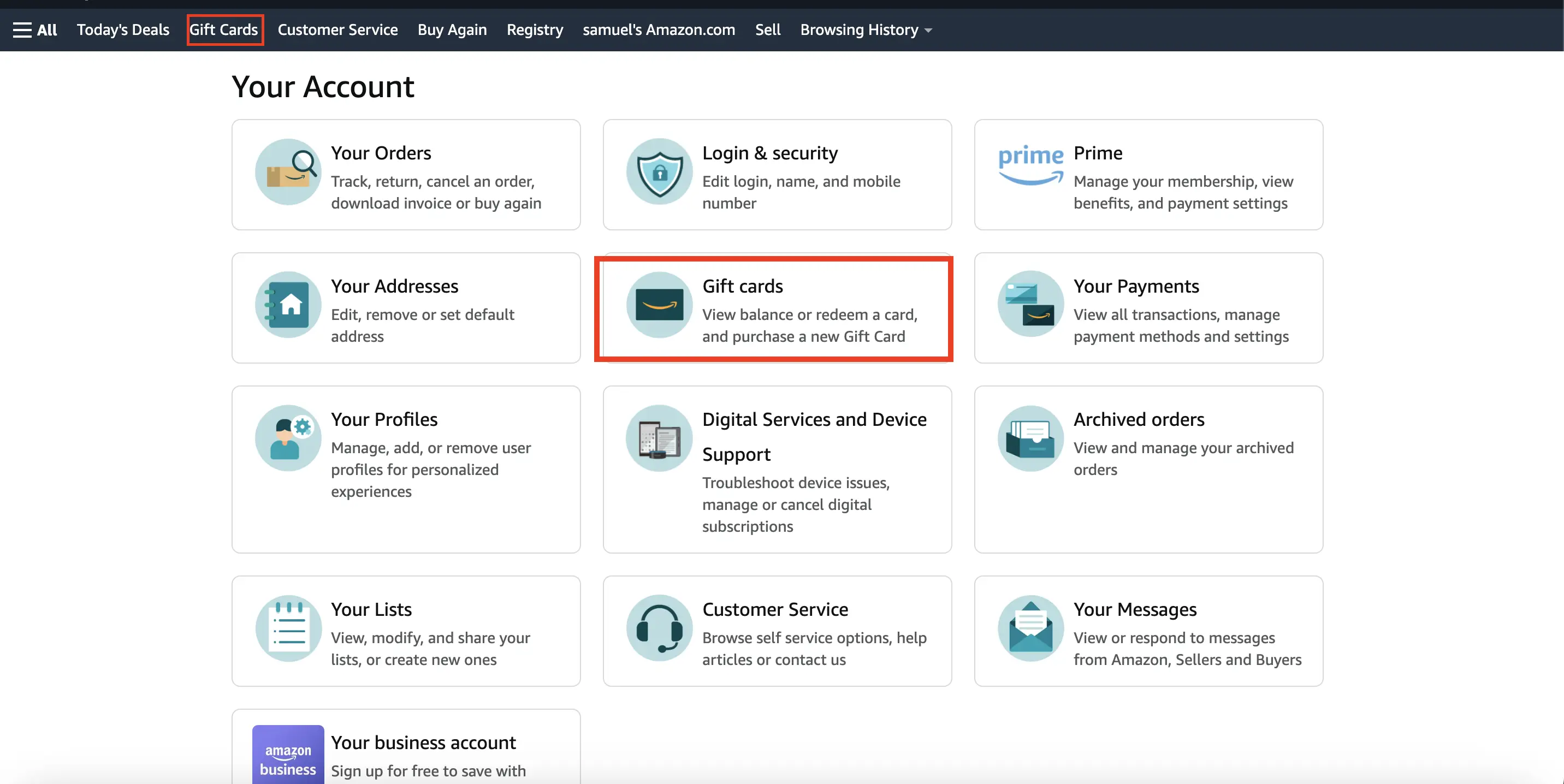Click 'View all transactions, manage payment methods' text

[1181, 325]
